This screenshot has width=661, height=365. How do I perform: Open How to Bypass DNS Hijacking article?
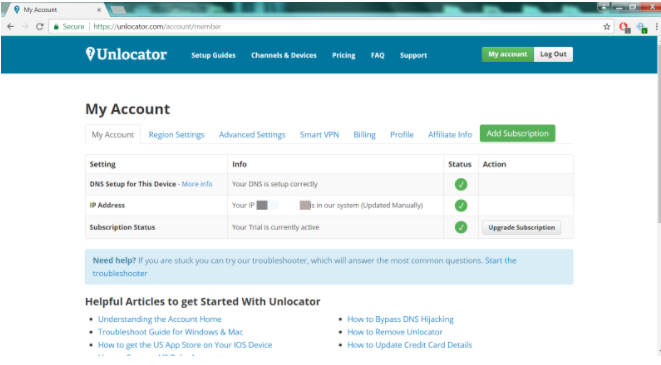400,319
